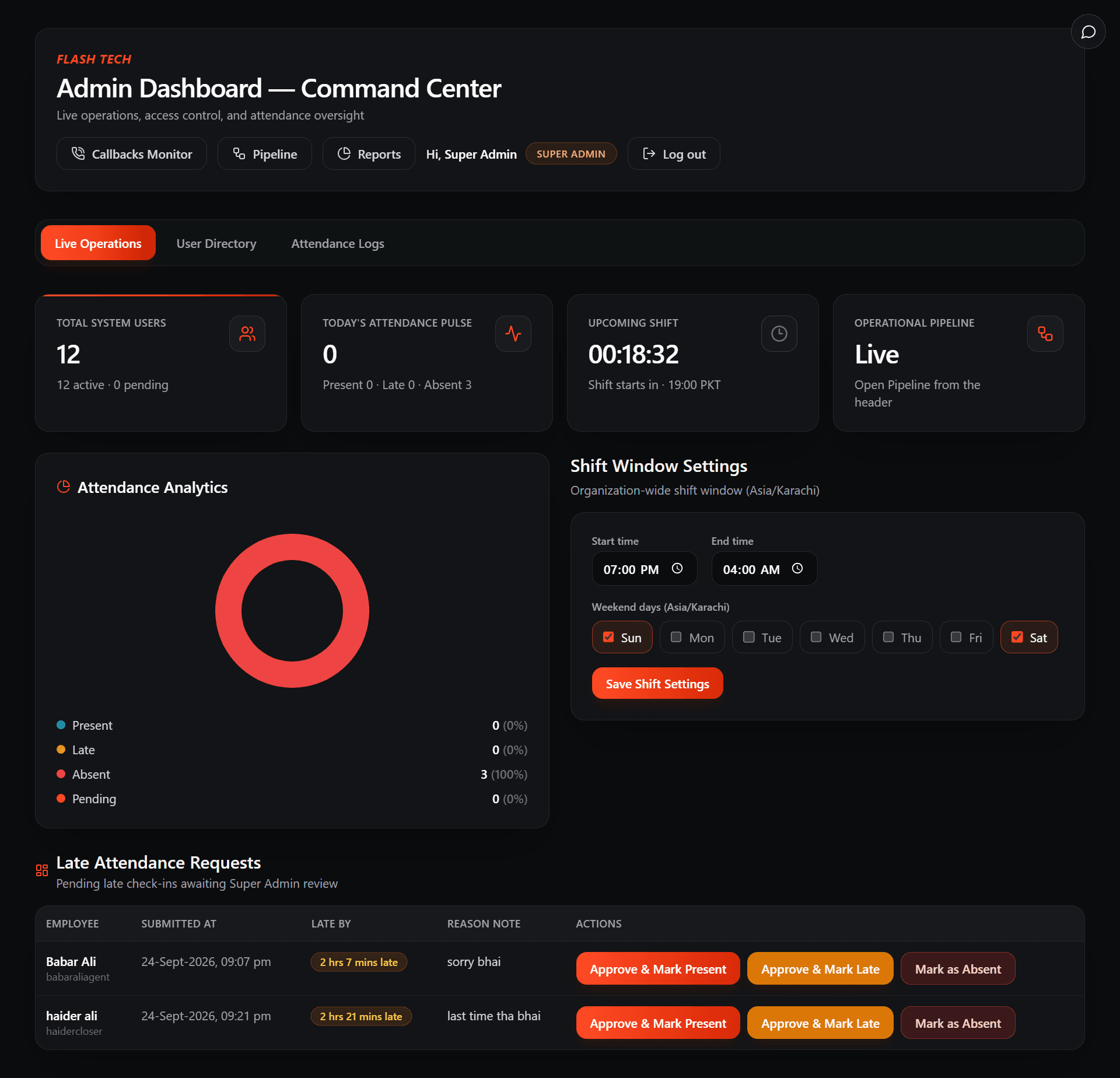Click the Late Attendance Requests grid icon

(42, 870)
